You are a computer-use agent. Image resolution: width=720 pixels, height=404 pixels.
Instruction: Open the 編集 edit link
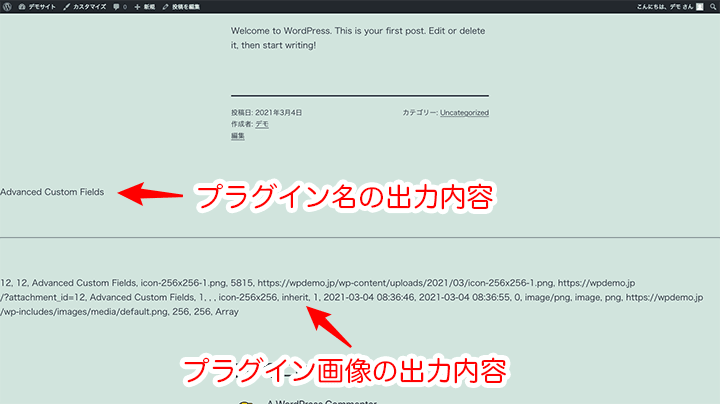(237, 136)
